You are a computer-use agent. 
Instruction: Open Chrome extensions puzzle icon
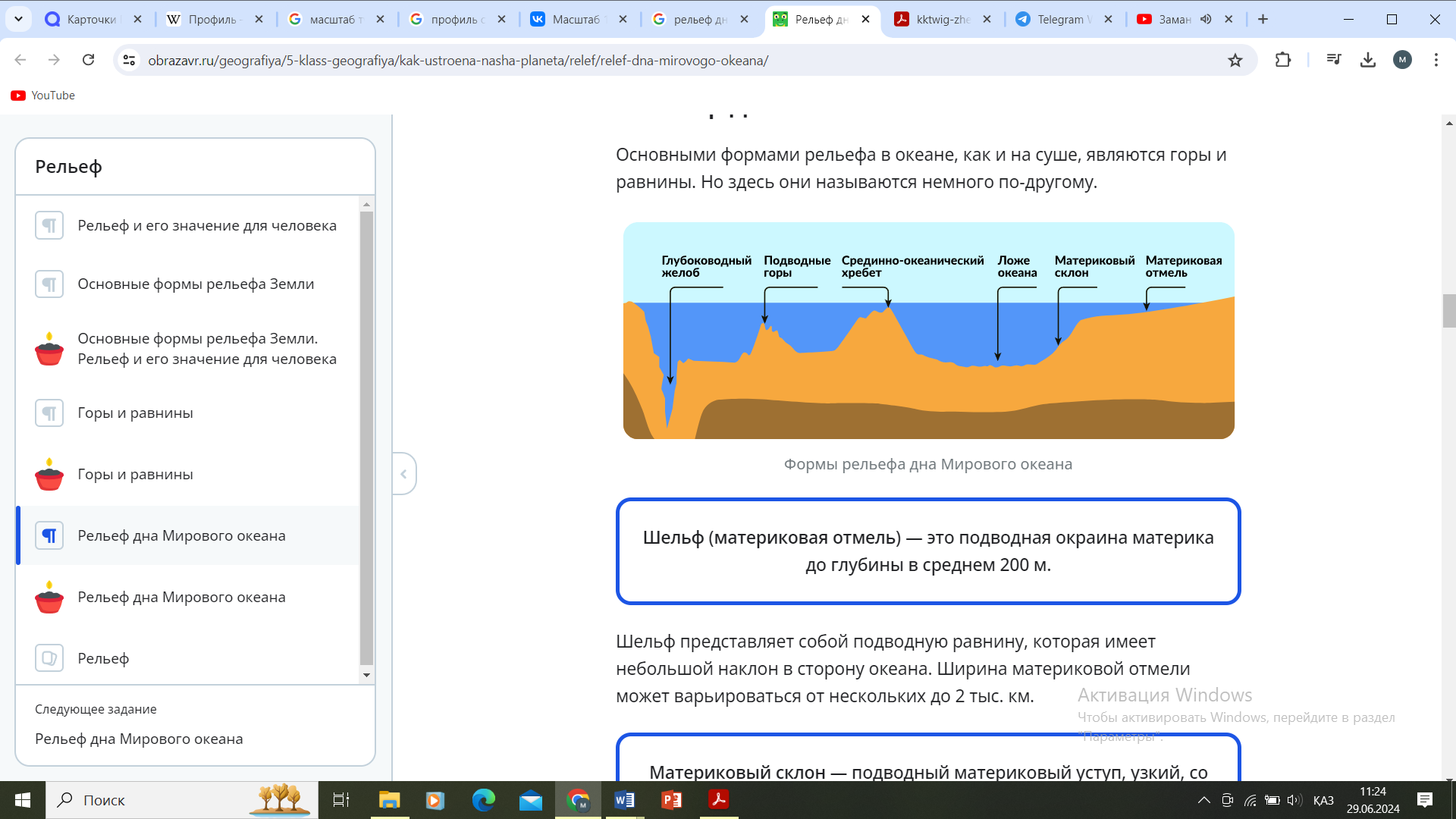(x=1282, y=60)
